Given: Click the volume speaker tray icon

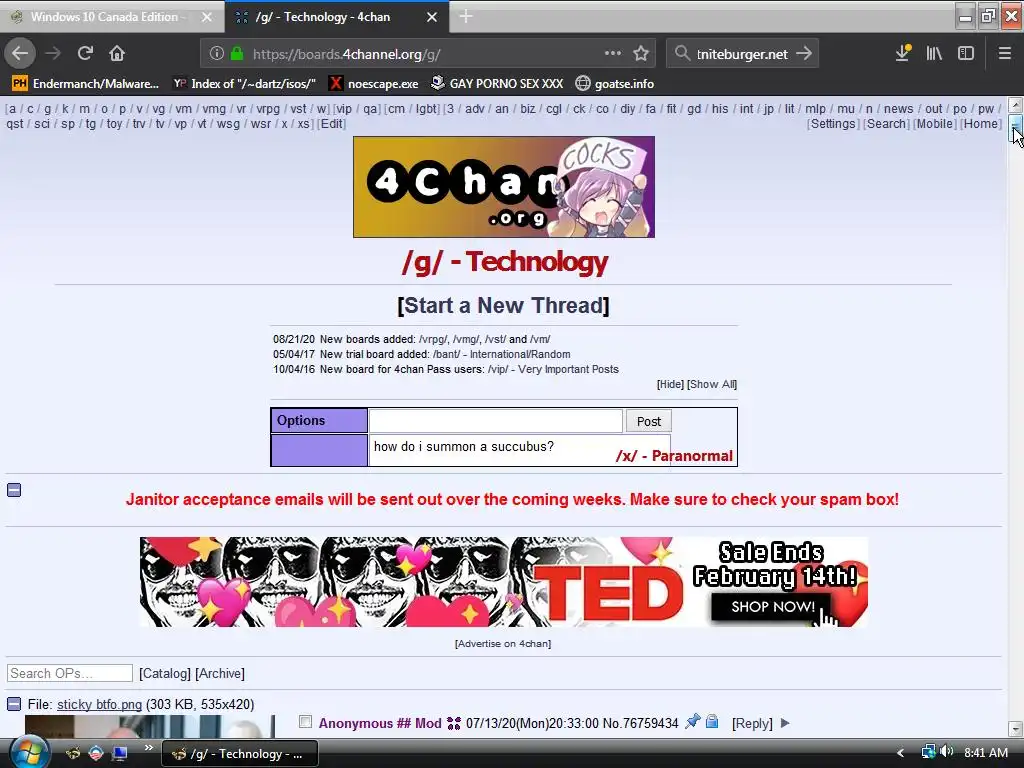Looking at the screenshot, I should tap(947, 752).
